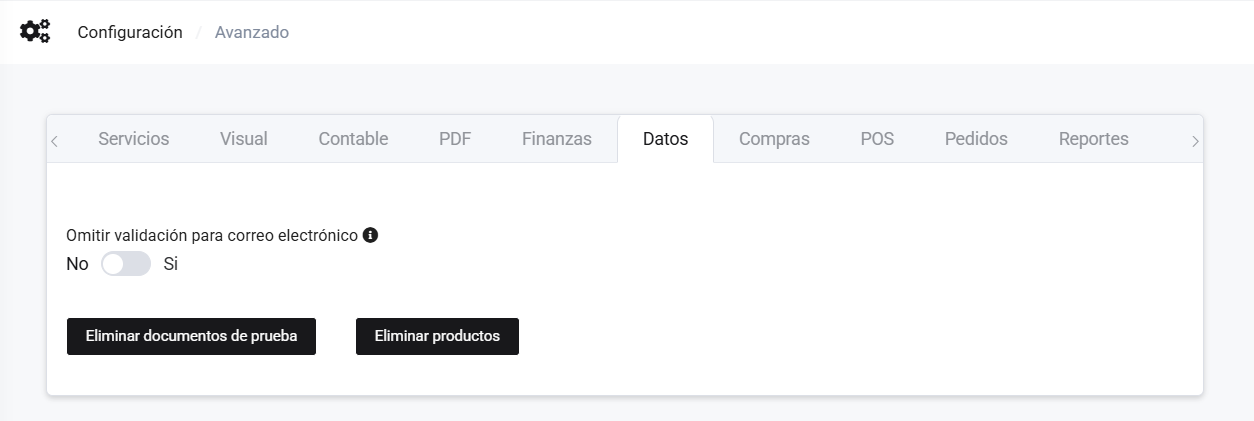Click the Eliminar productos button
The width and height of the screenshot is (1254, 421).
click(x=437, y=336)
